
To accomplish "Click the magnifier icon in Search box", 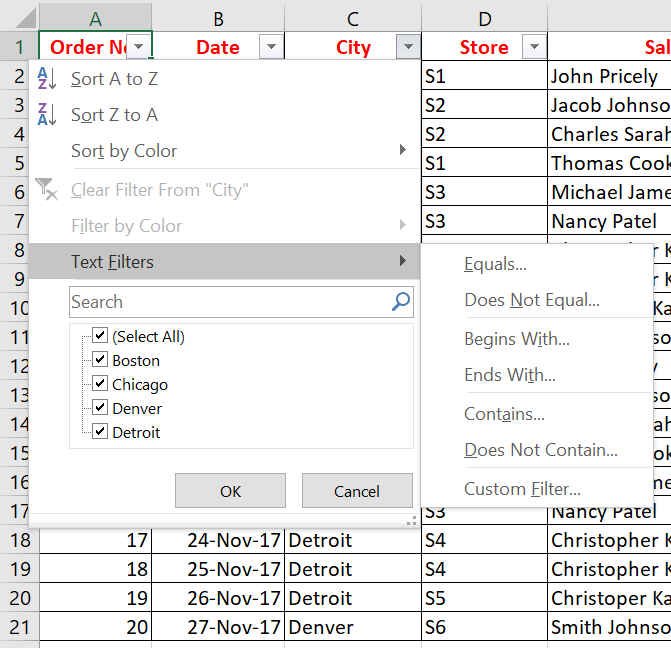I will 401,301.
